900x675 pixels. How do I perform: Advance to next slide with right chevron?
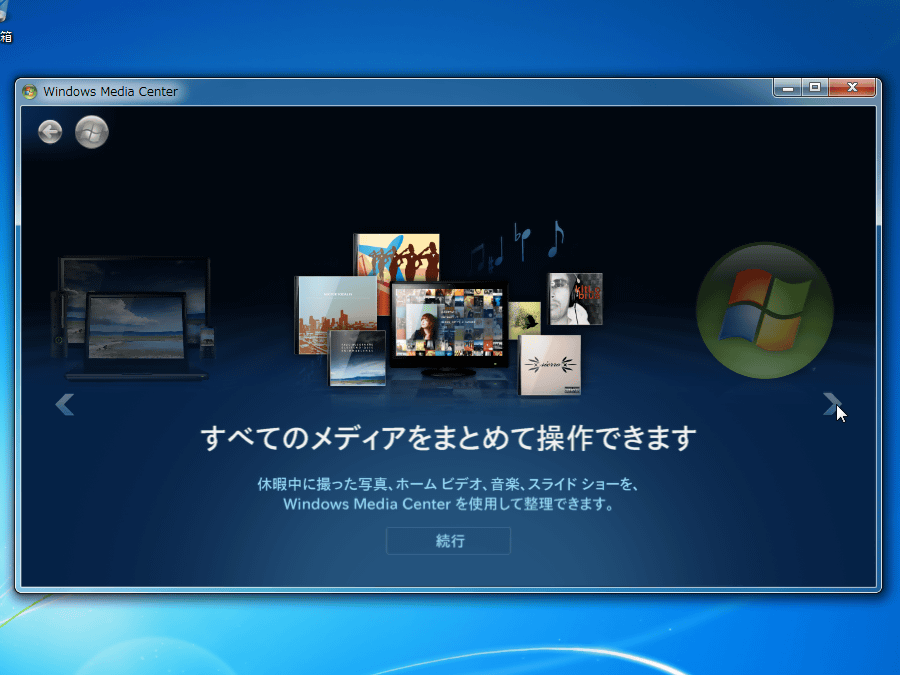[x=832, y=404]
